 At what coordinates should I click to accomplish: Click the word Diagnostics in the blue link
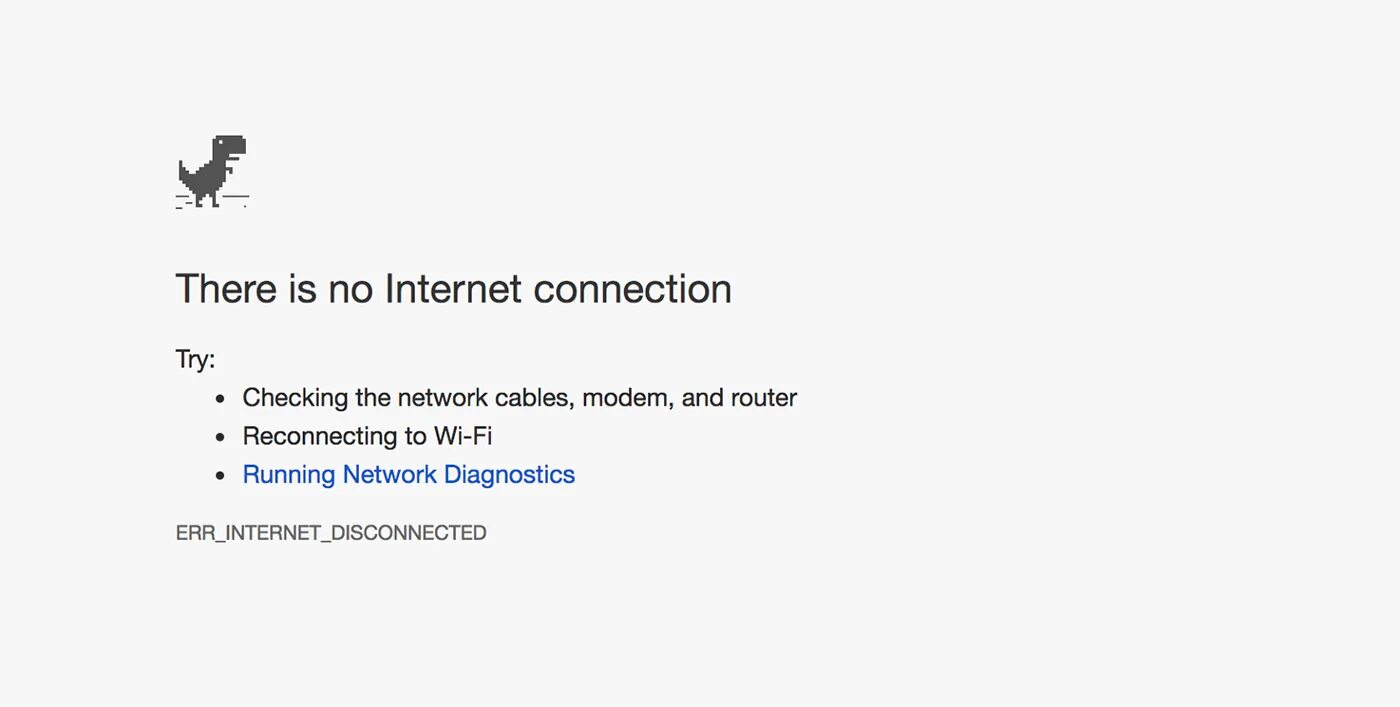(x=509, y=475)
